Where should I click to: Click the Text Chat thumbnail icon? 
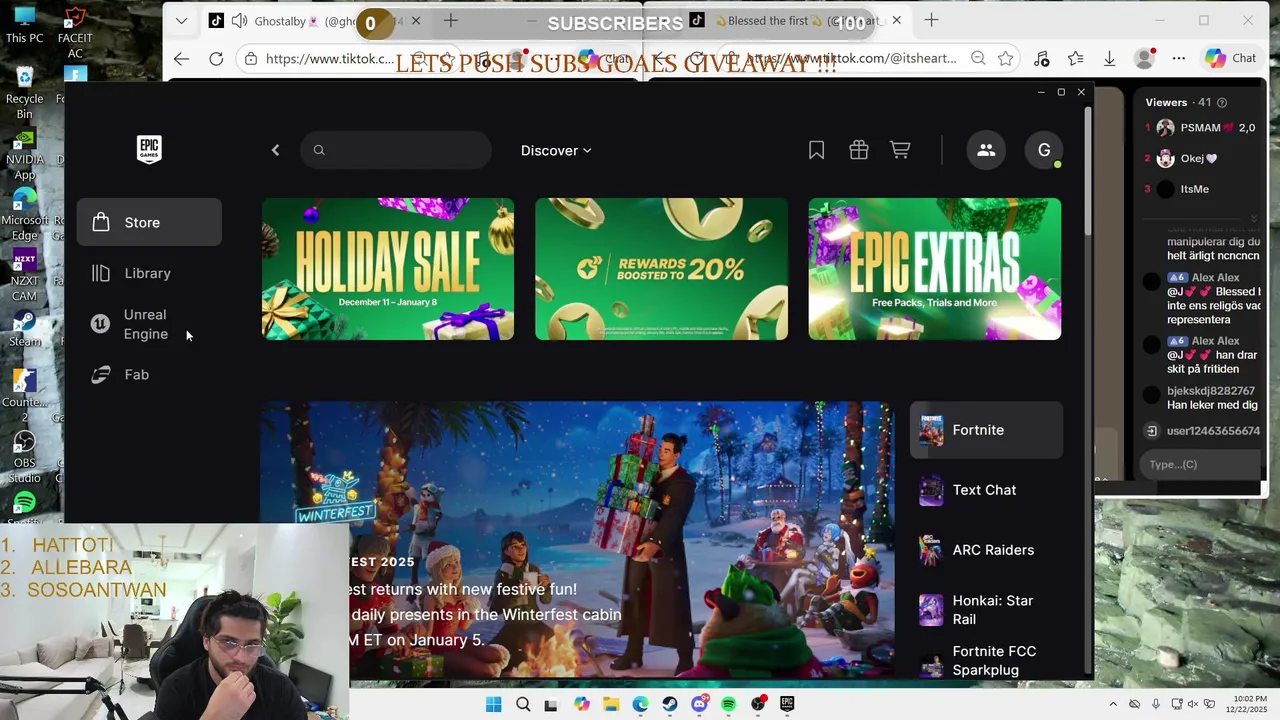point(931,490)
